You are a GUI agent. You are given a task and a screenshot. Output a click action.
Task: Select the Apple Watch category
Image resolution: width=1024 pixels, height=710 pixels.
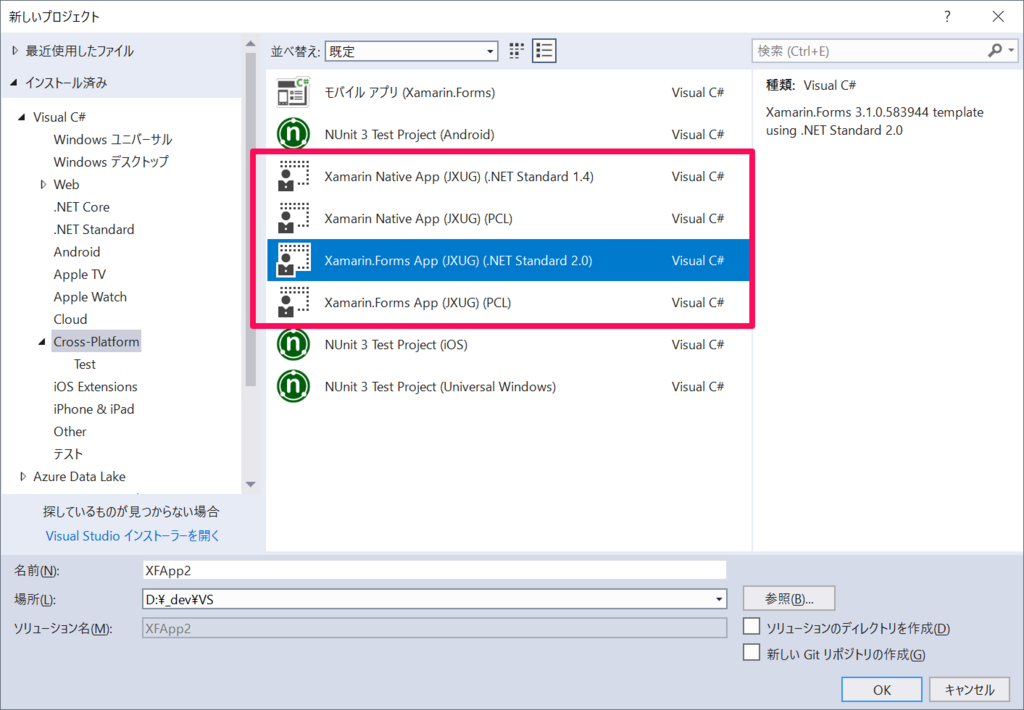pyautogui.click(x=90, y=297)
